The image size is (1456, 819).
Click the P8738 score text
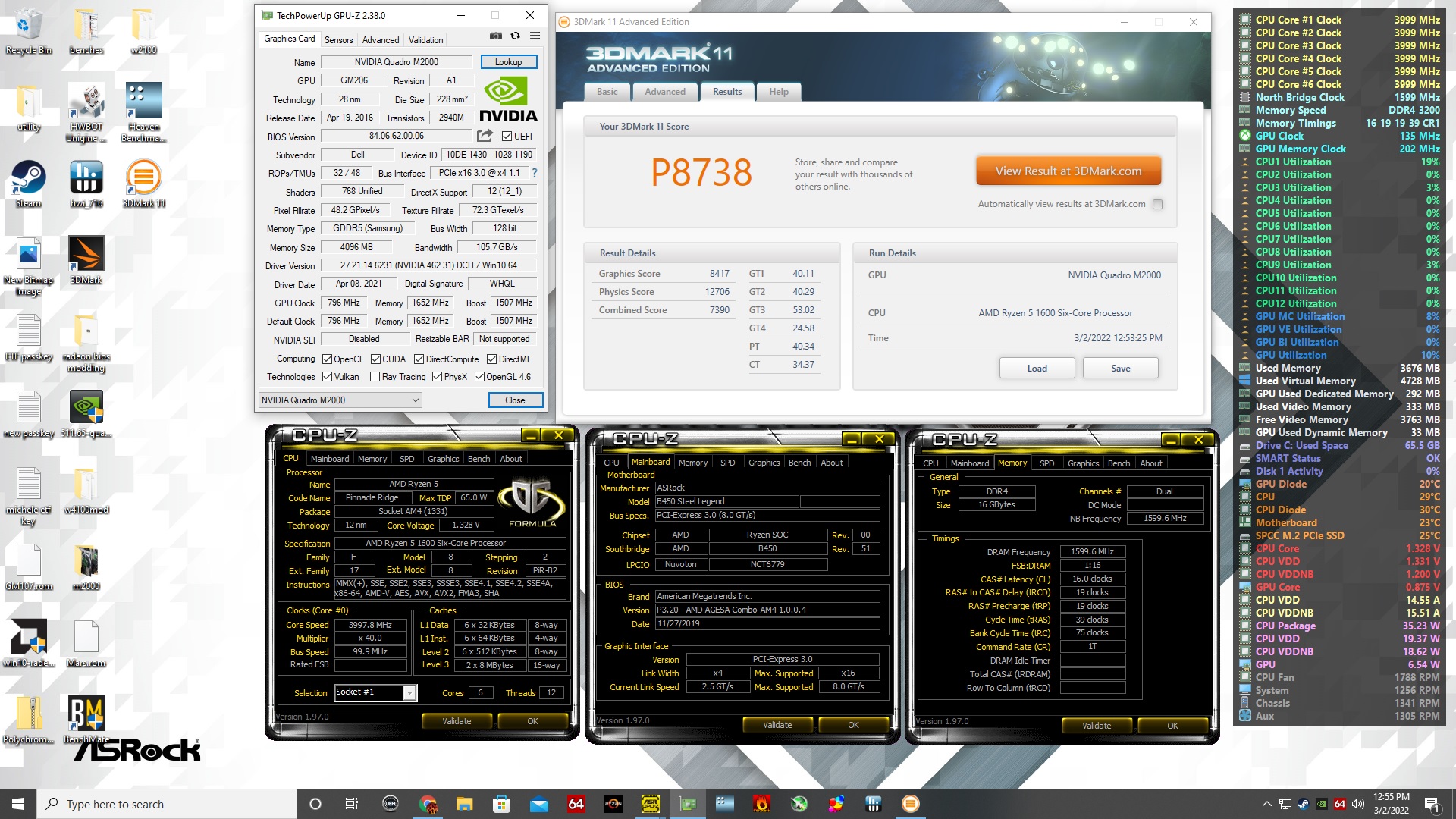701,172
